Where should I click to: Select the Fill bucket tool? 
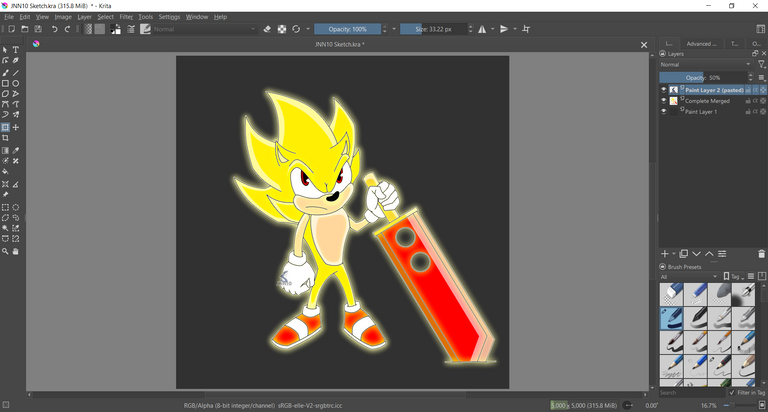(x=5, y=171)
